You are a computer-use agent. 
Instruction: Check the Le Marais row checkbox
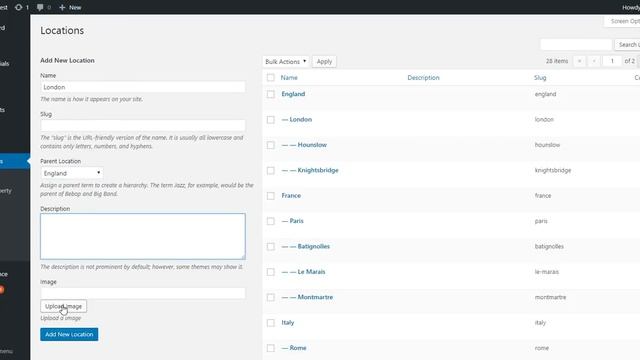(x=271, y=272)
